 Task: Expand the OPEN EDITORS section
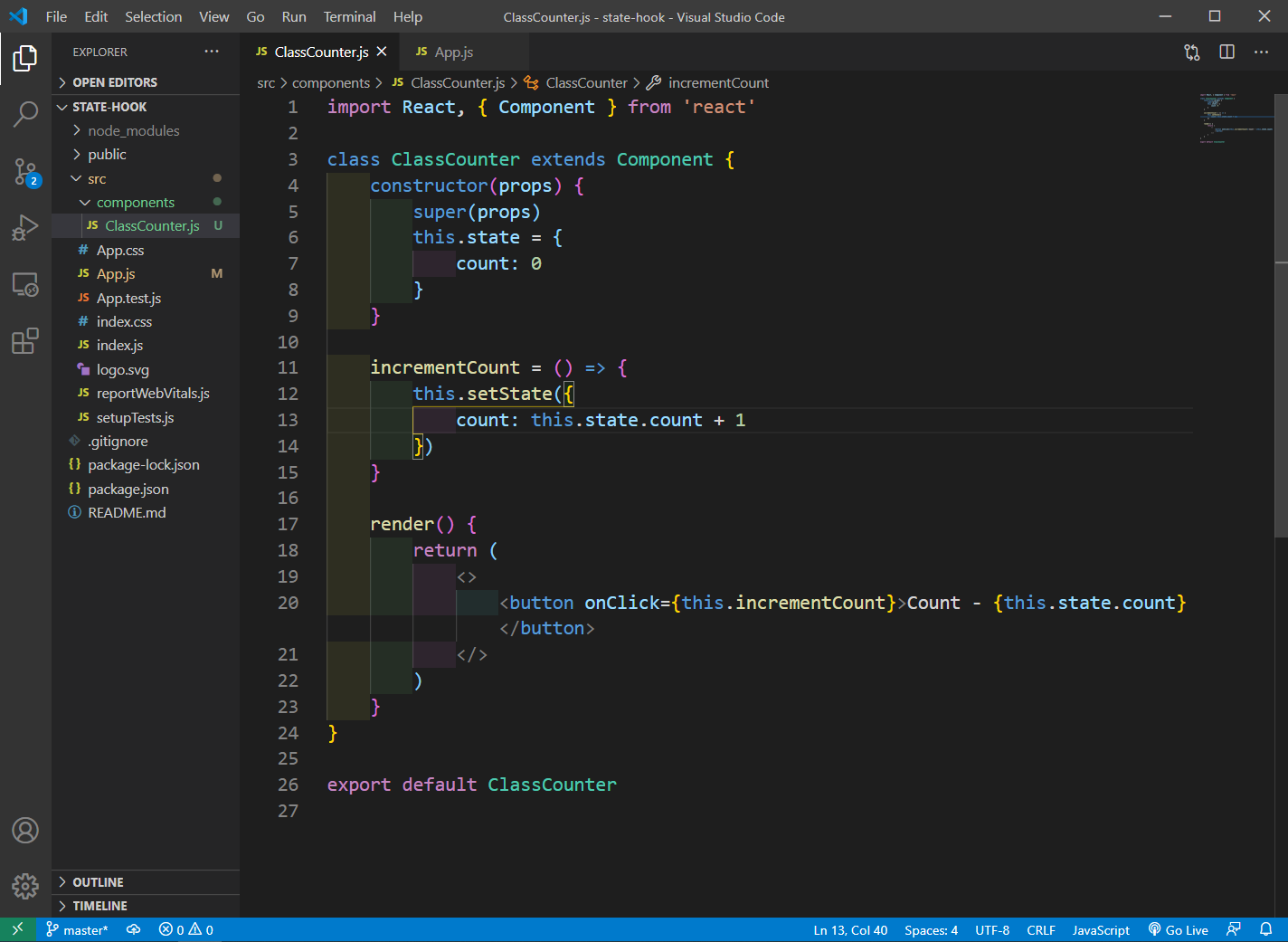146,82
